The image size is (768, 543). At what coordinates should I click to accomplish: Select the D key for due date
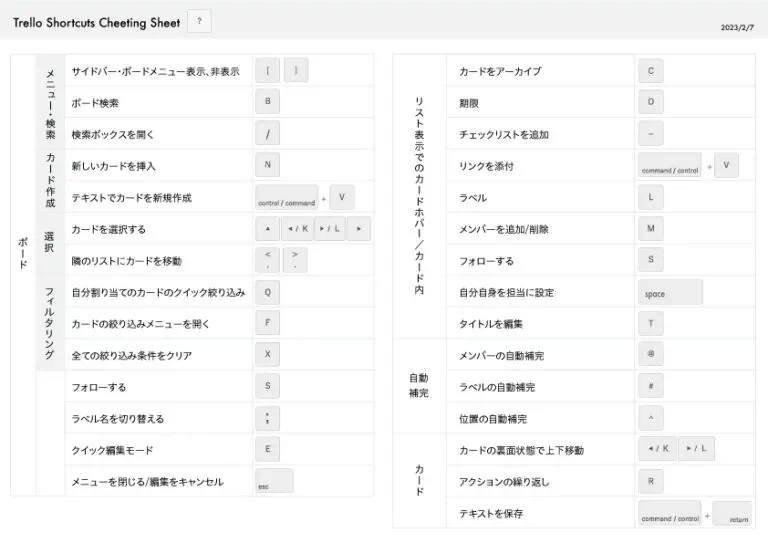click(x=650, y=102)
